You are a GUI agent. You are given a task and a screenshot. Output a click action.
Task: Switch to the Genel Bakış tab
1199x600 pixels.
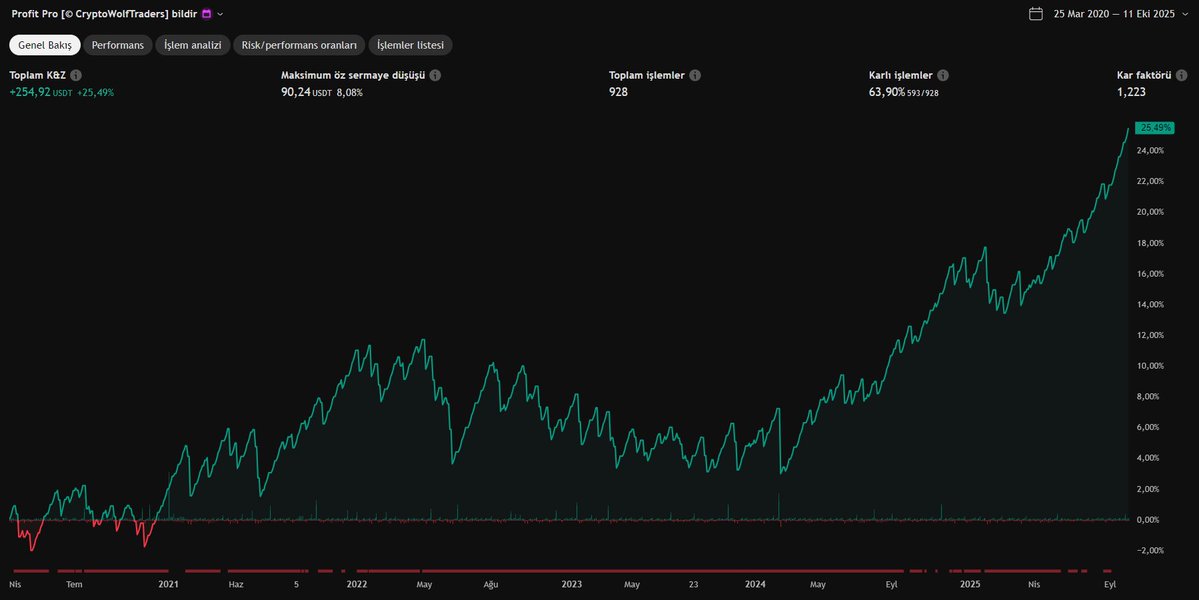coord(44,45)
